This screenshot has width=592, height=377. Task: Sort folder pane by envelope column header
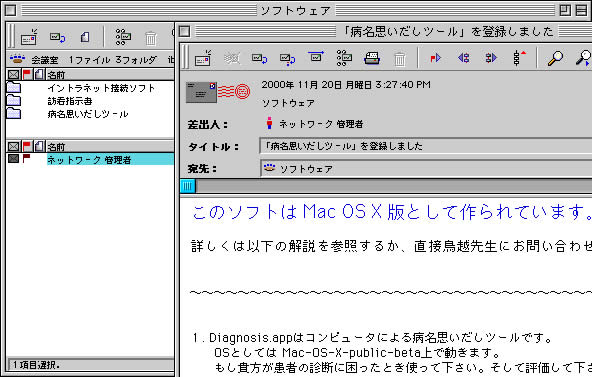(14, 74)
